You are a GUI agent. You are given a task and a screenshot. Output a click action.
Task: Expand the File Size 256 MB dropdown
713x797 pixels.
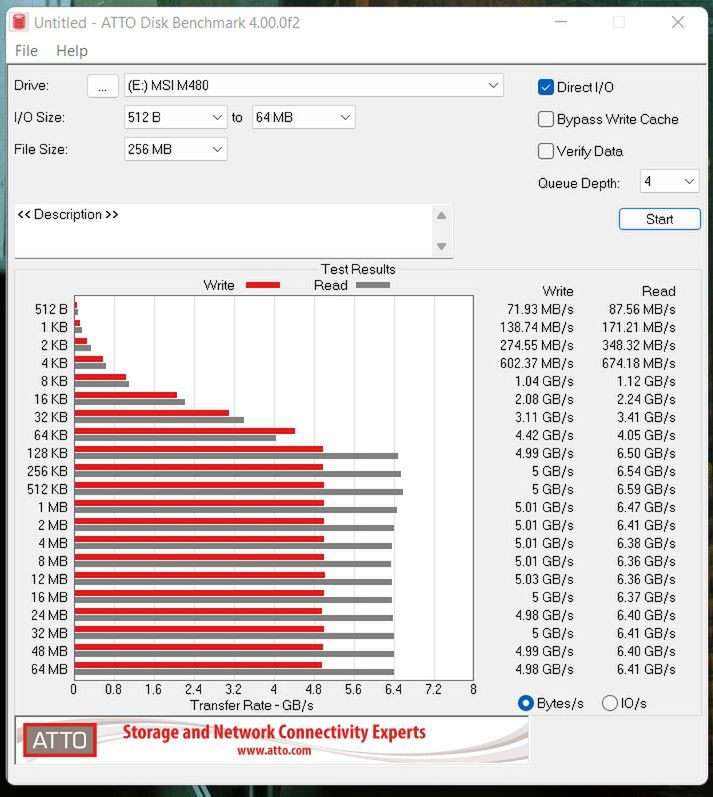tap(175, 149)
